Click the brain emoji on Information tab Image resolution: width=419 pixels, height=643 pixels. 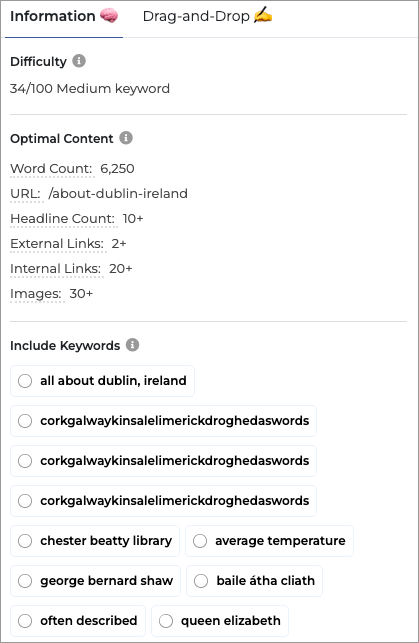coord(109,16)
